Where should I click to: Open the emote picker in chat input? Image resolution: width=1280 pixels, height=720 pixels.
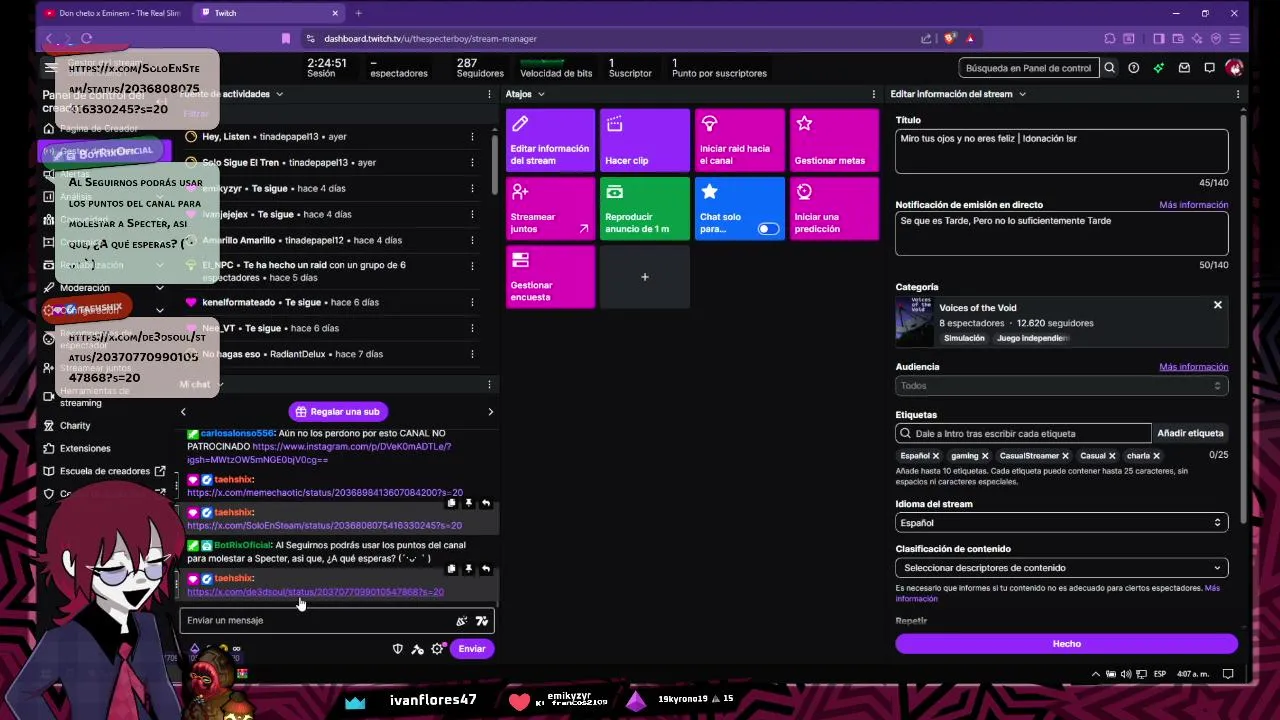point(482,621)
